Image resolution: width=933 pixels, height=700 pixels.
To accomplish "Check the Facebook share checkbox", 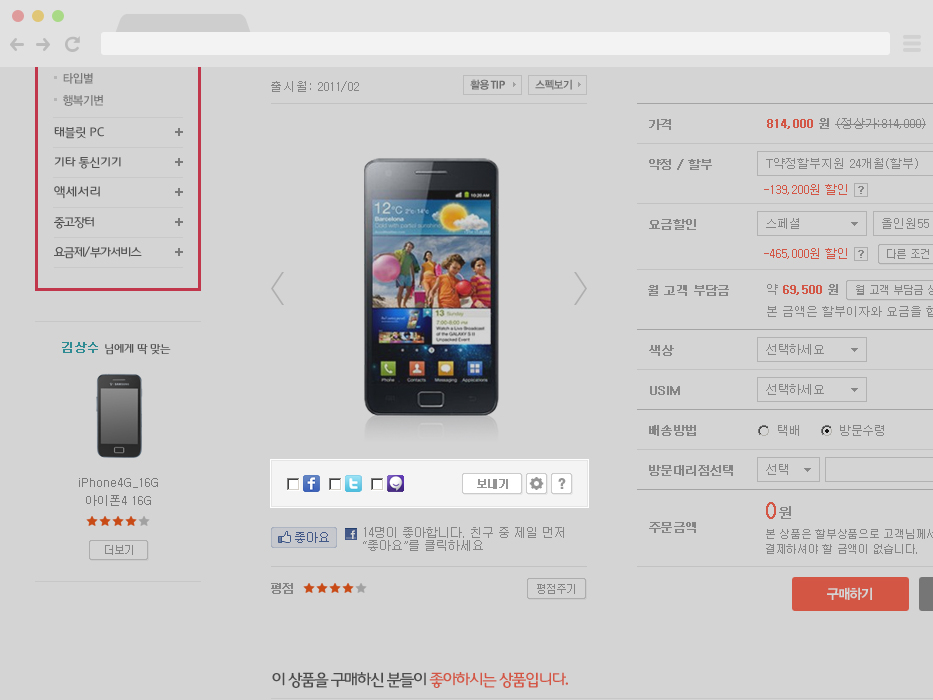I will pyautogui.click(x=293, y=484).
